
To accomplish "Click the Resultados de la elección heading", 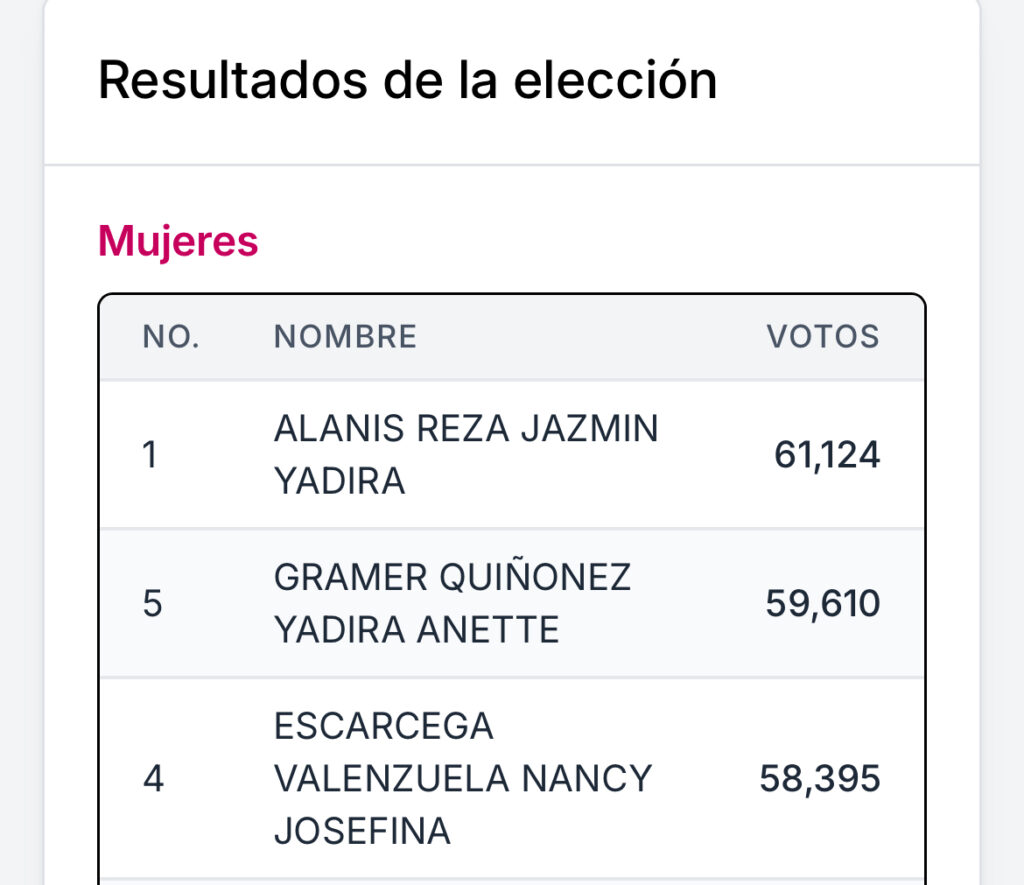I will [408, 80].
